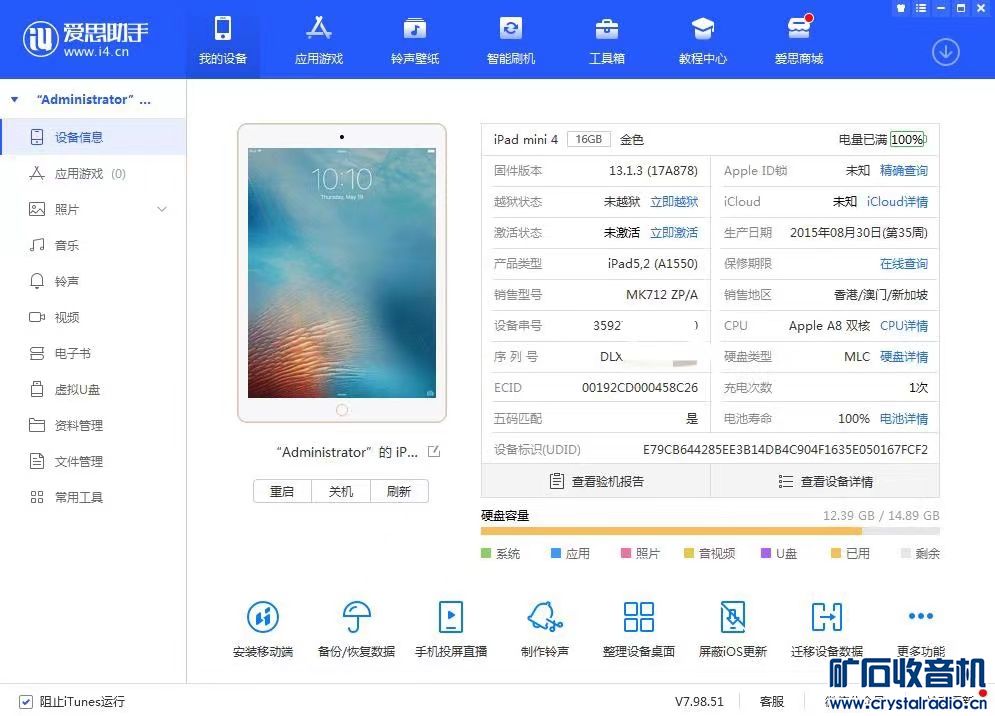Open CPU详情 link
The image size is (995, 716).
[x=904, y=326]
